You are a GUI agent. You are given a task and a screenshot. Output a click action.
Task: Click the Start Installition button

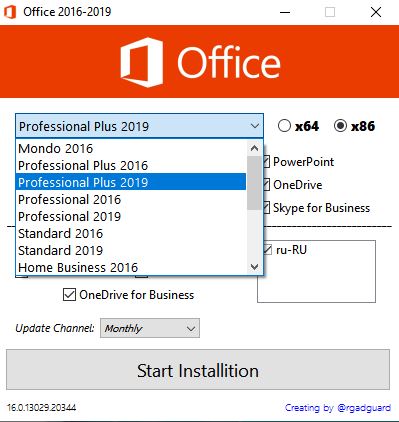click(x=198, y=369)
